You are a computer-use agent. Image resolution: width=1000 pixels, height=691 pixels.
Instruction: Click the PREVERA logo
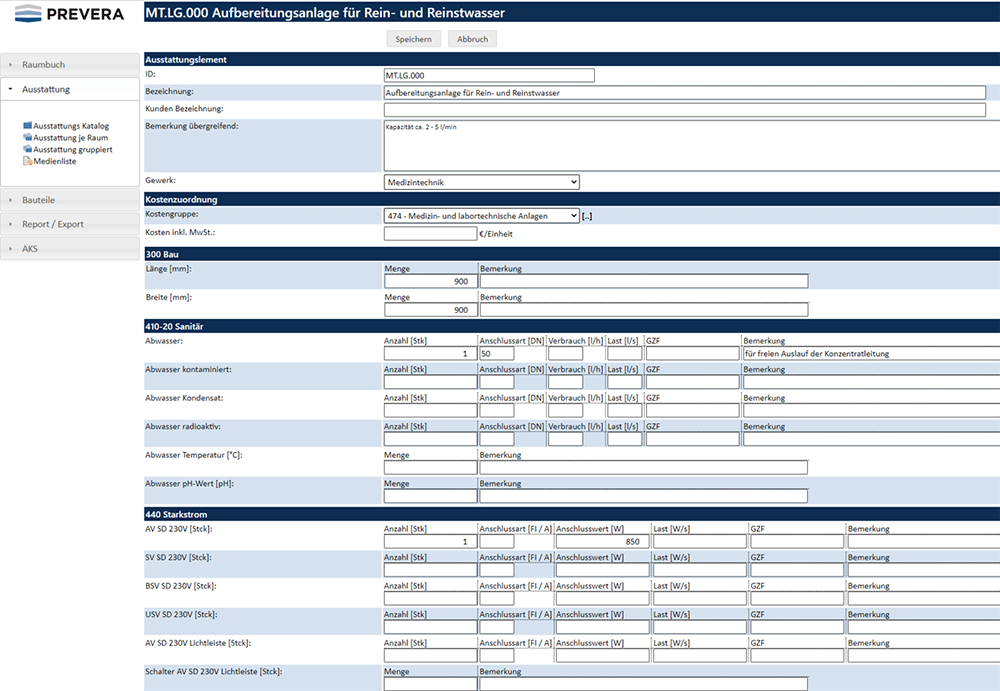click(70, 14)
